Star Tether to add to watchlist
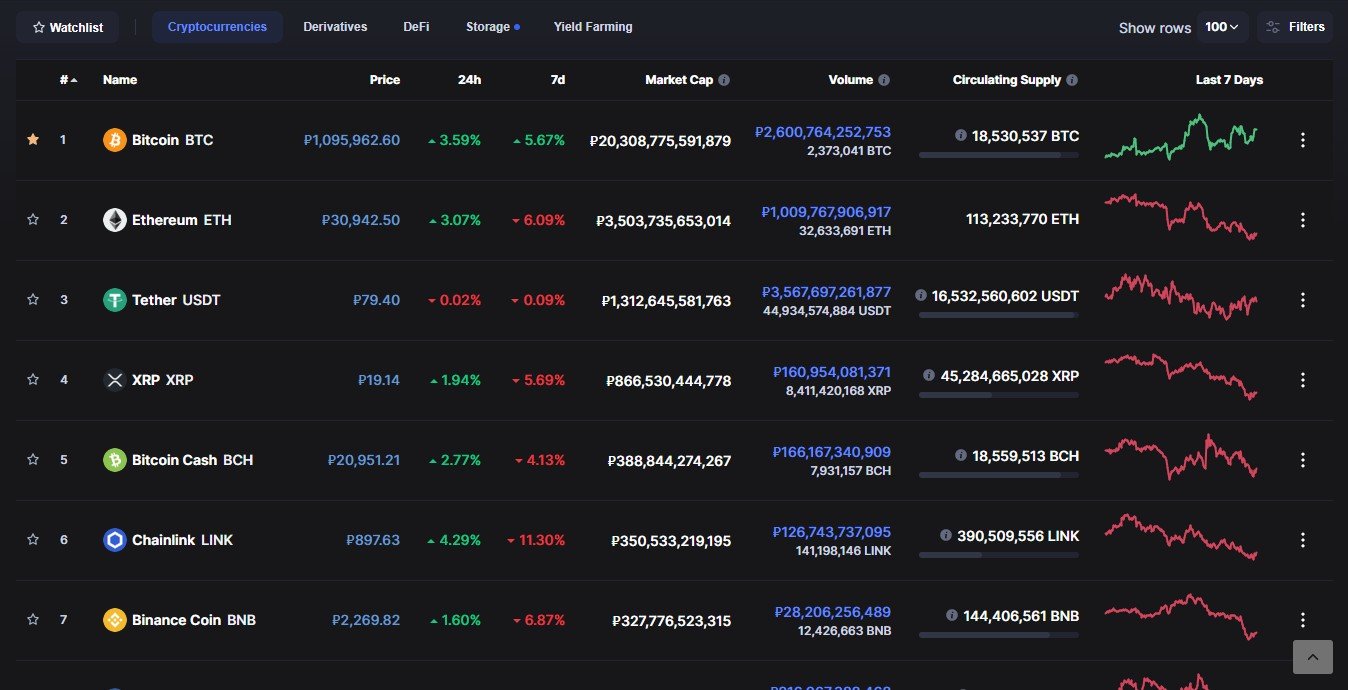Screen dimensions: 1348x690 pos(33,300)
